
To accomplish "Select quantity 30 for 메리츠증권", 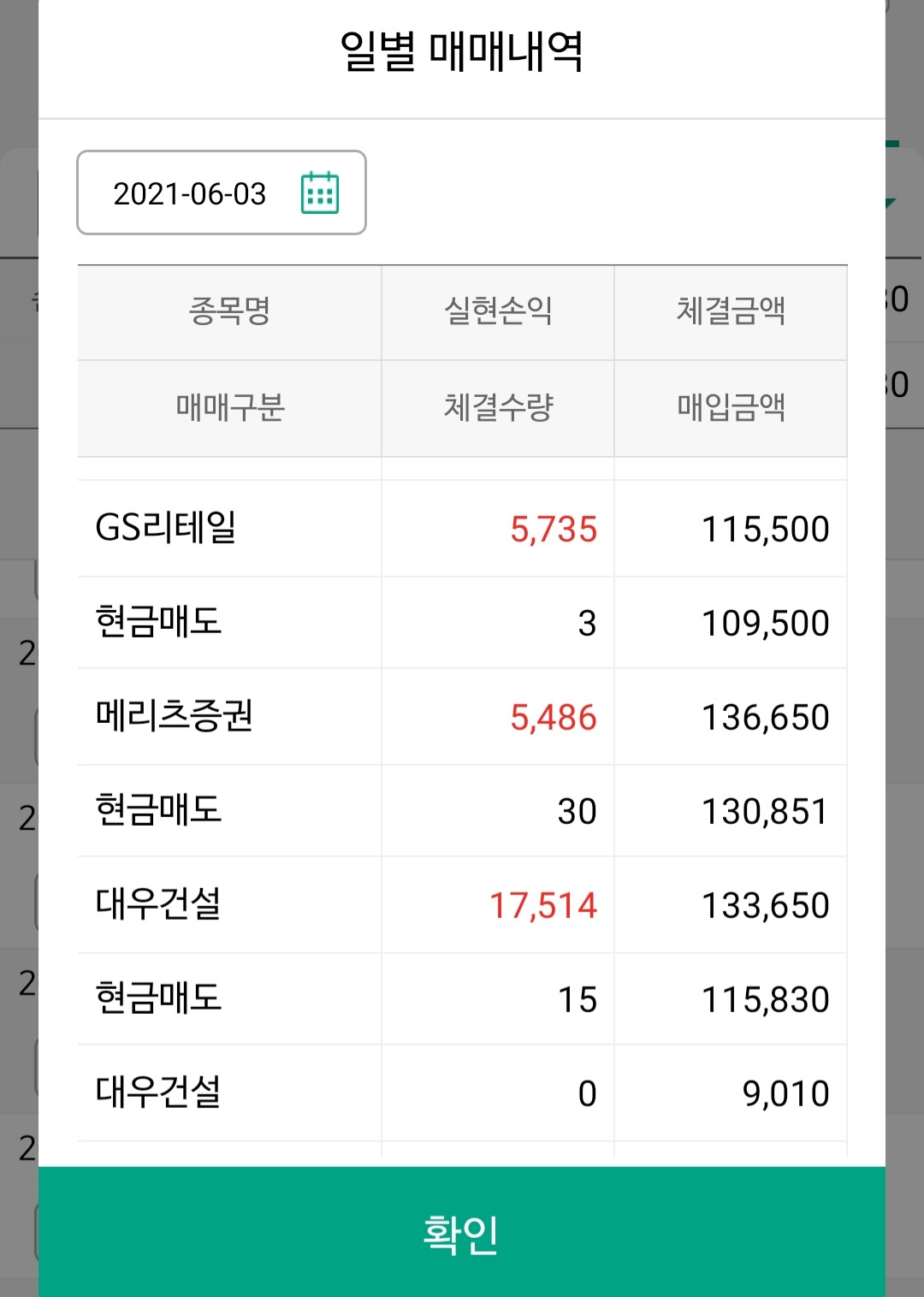I will point(577,812).
